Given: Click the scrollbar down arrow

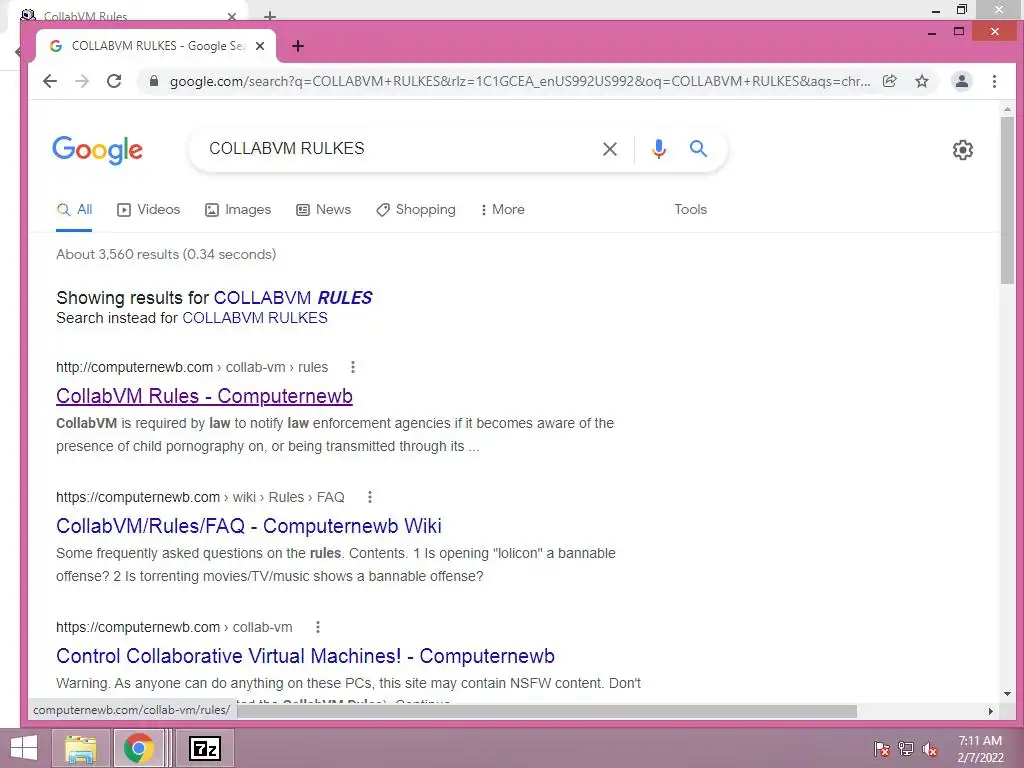Looking at the screenshot, I should pyautogui.click(x=1008, y=694).
